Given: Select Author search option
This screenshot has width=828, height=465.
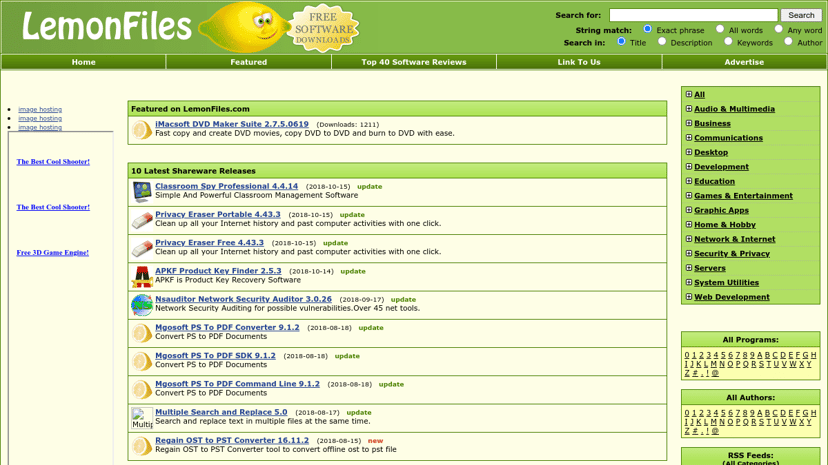Looking at the screenshot, I should pyautogui.click(x=788, y=41).
